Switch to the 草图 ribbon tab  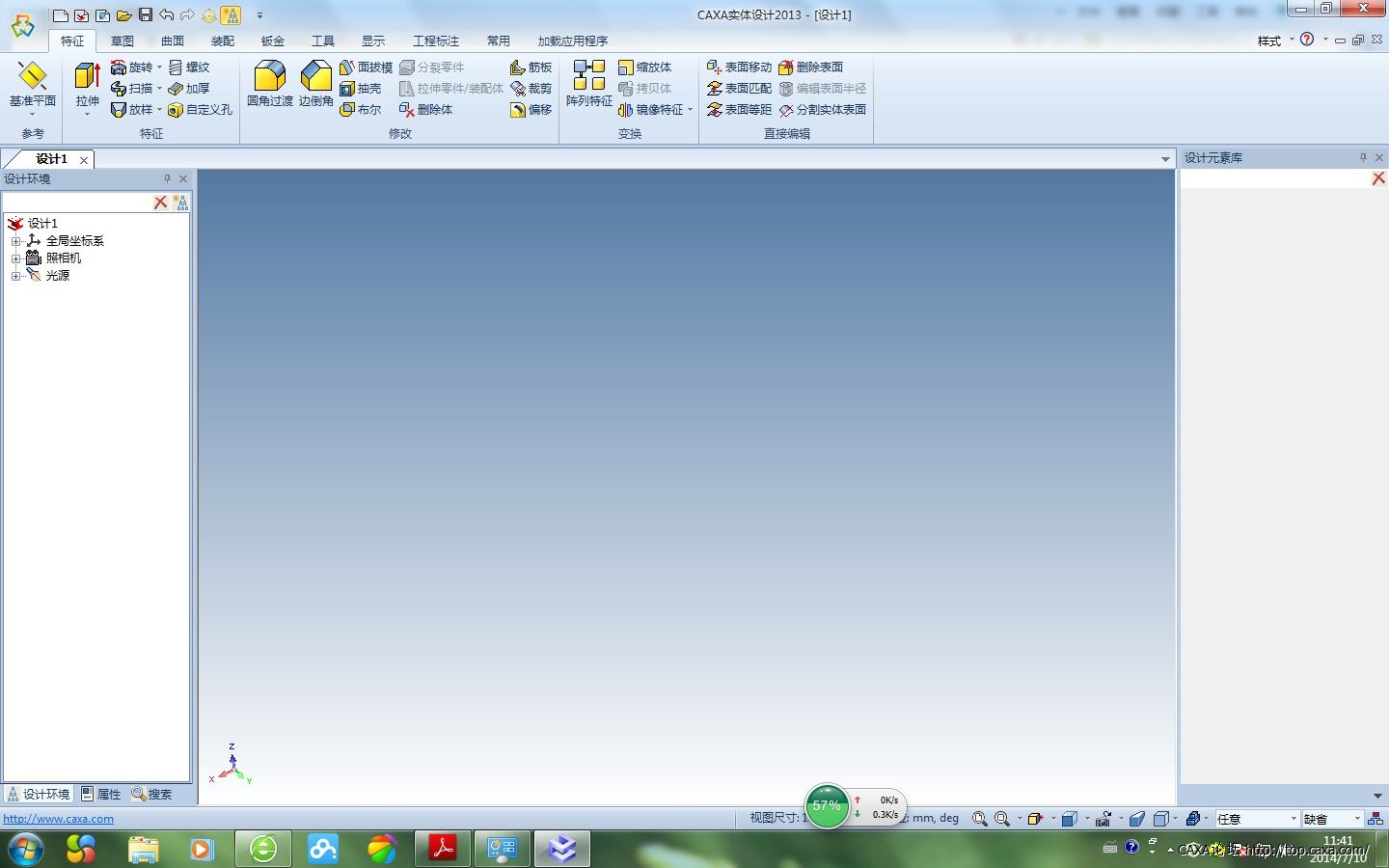123,41
